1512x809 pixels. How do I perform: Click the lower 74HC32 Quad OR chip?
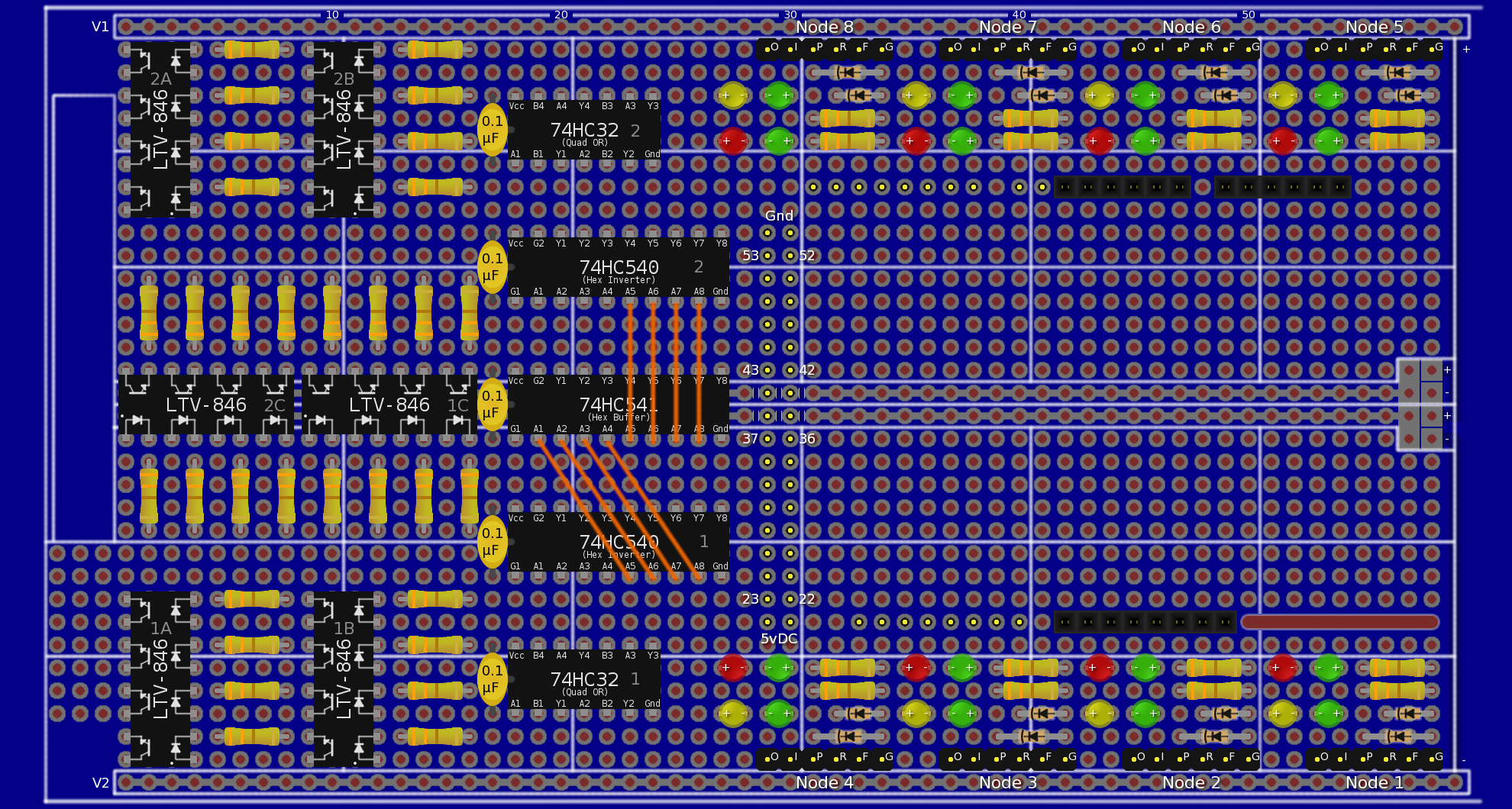[584, 680]
